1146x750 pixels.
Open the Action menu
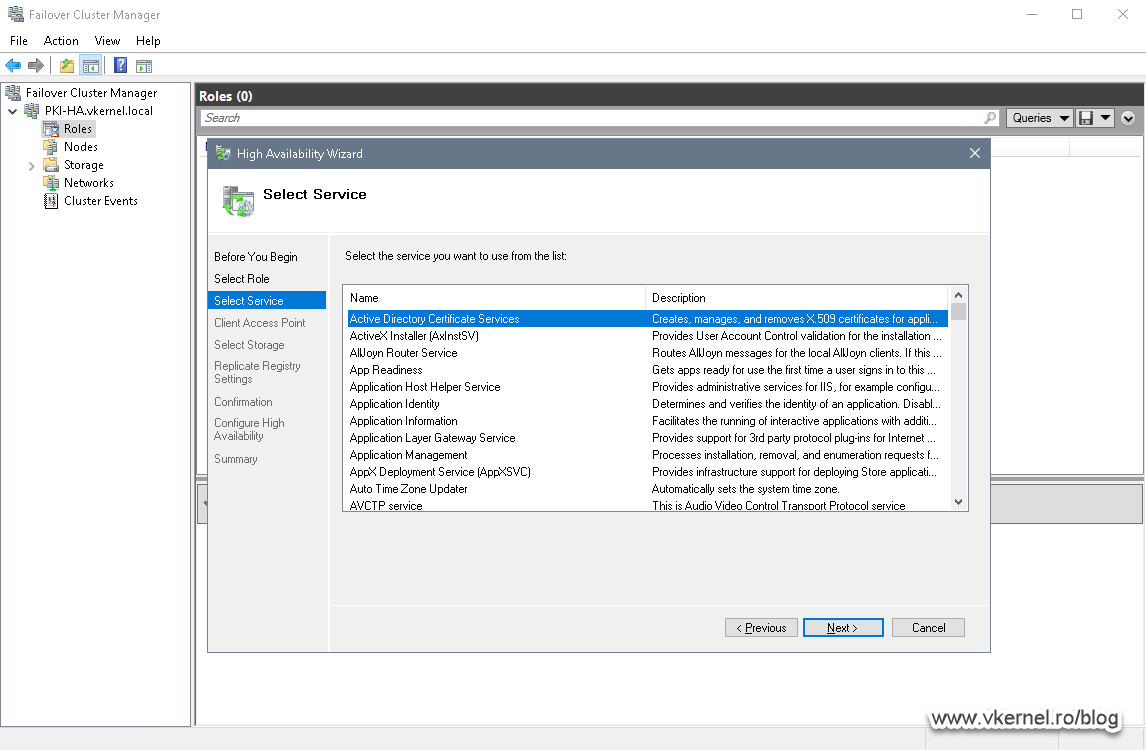click(x=61, y=41)
